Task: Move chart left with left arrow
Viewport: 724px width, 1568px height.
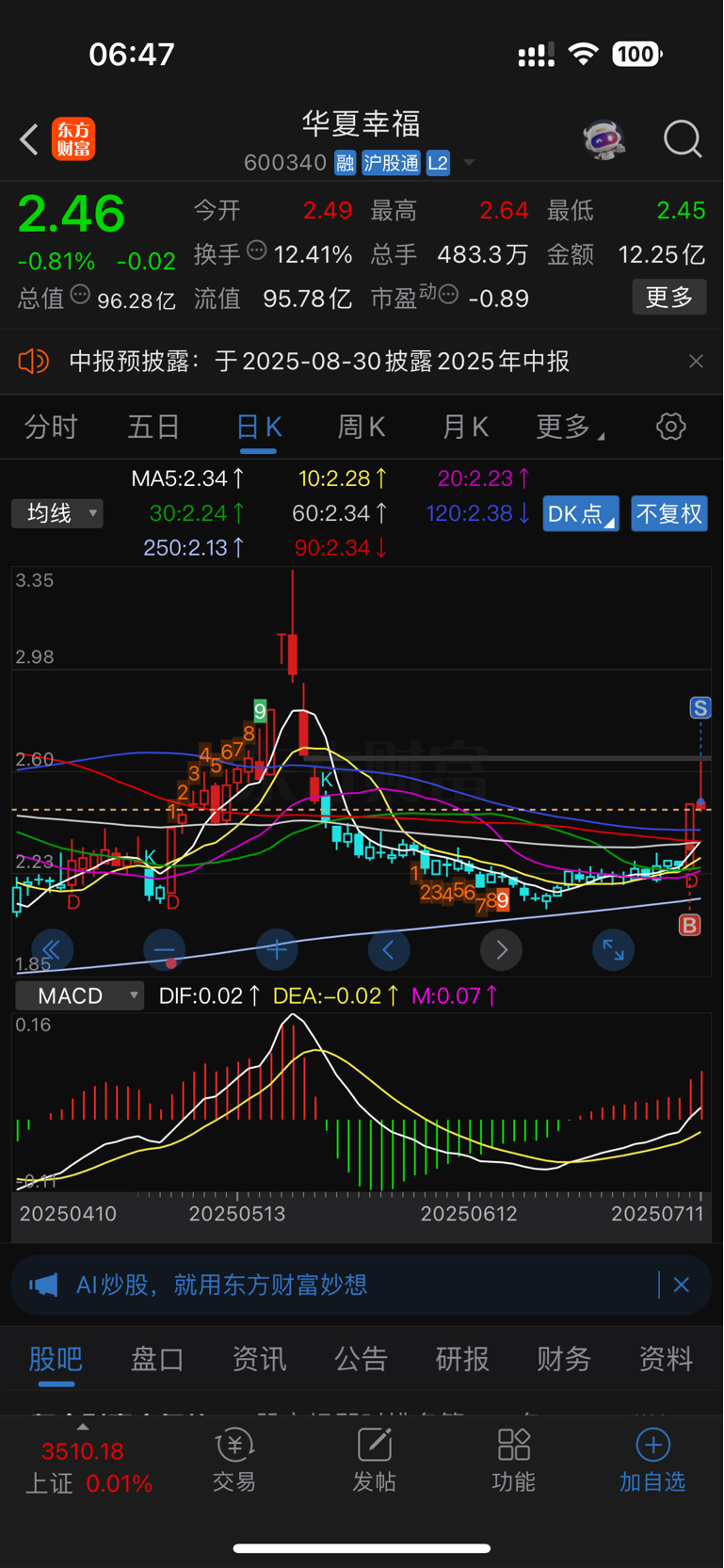Action: click(x=389, y=950)
